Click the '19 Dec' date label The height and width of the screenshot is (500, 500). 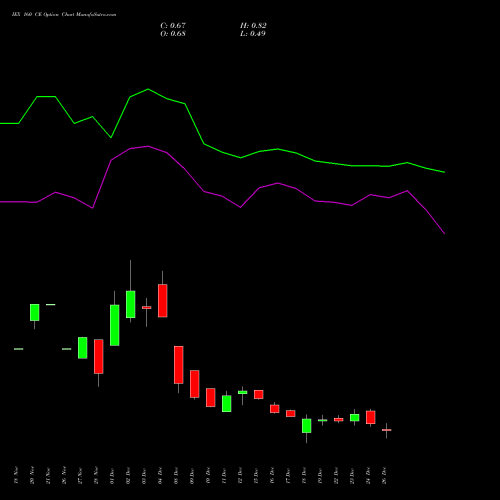tap(320, 475)
